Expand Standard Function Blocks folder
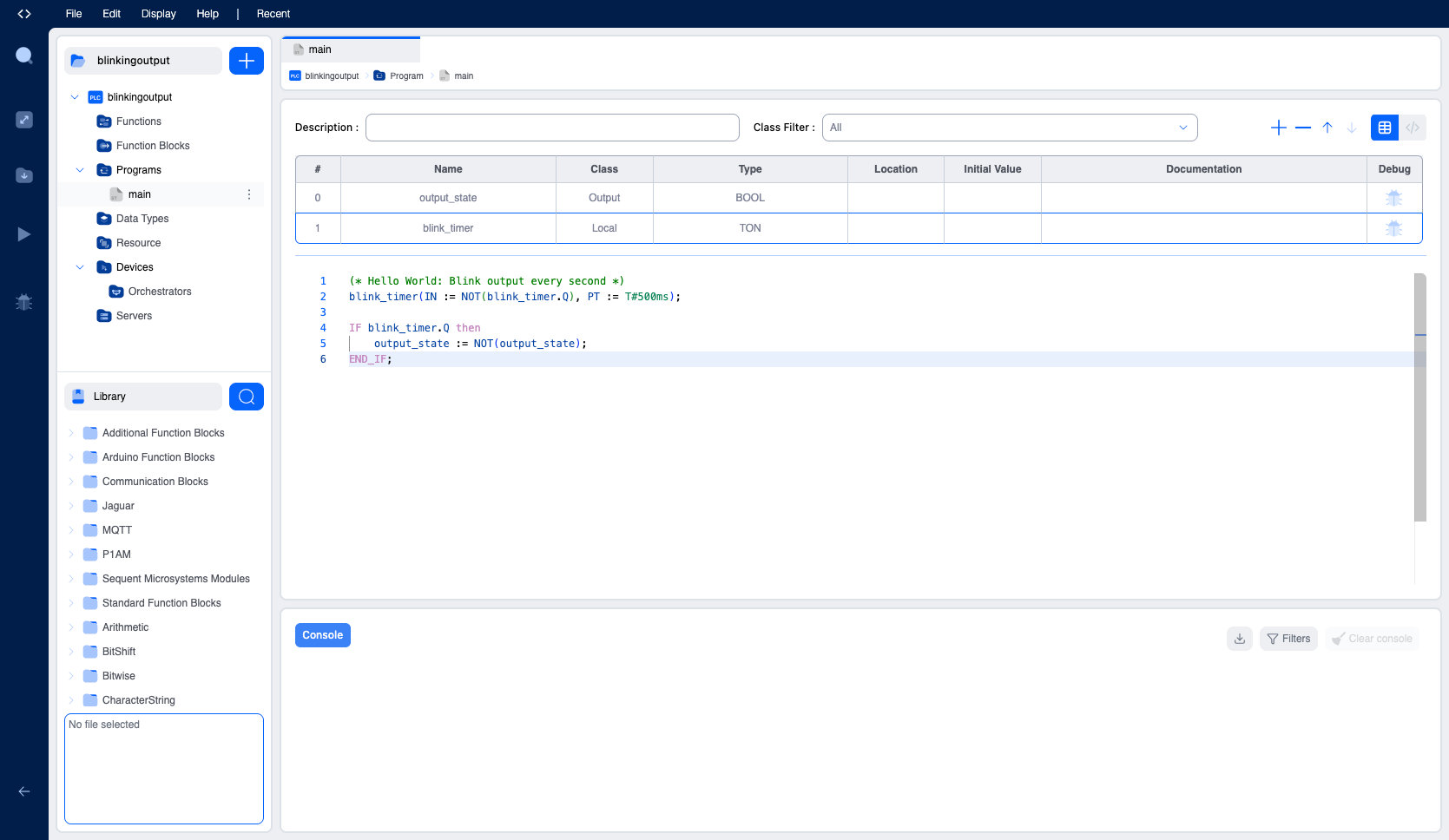Screen dimensions: 1449x840 [x=71, y=603]
